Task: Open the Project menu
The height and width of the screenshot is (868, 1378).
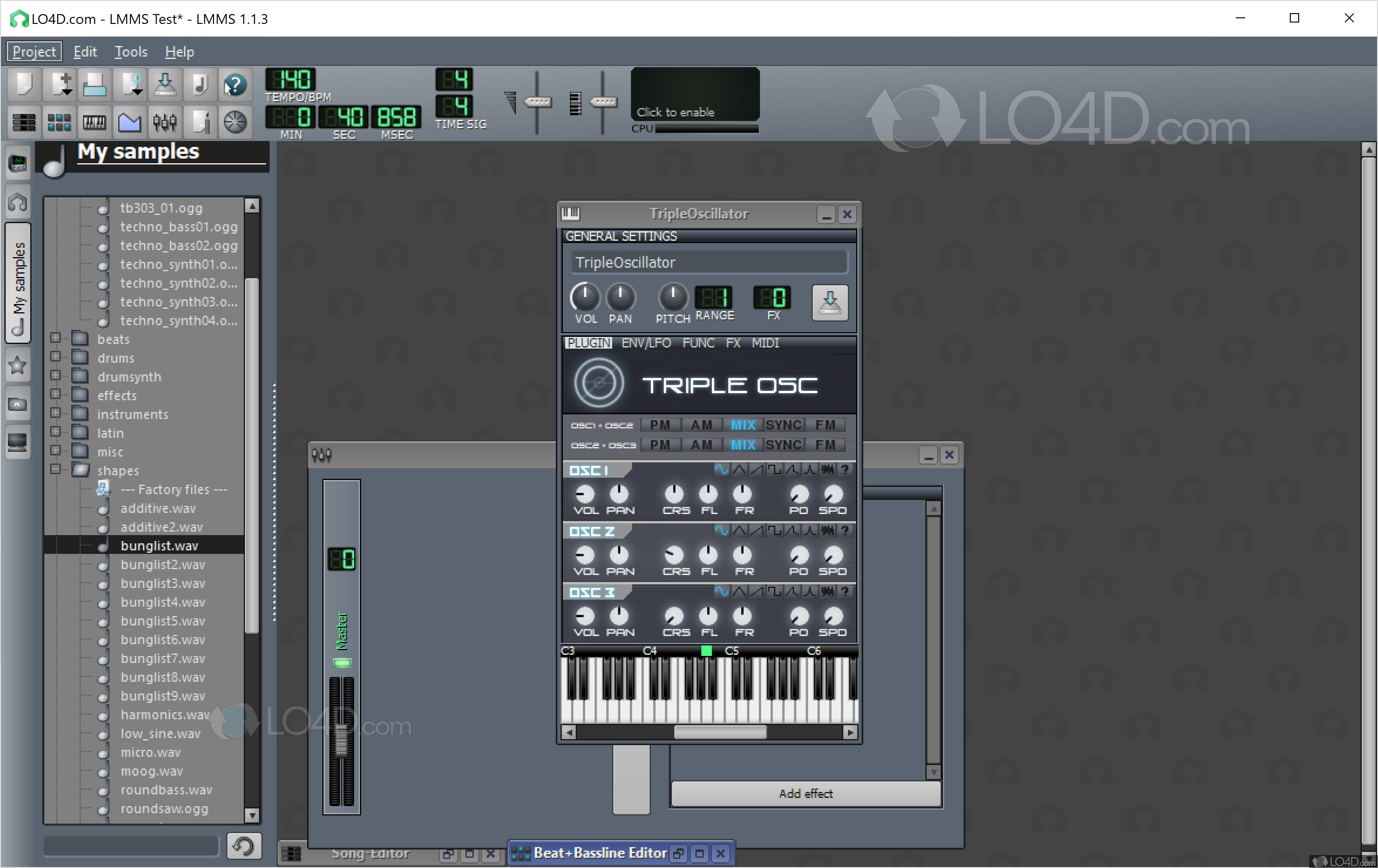Action: pyautogui.click(x=34, y=52)
